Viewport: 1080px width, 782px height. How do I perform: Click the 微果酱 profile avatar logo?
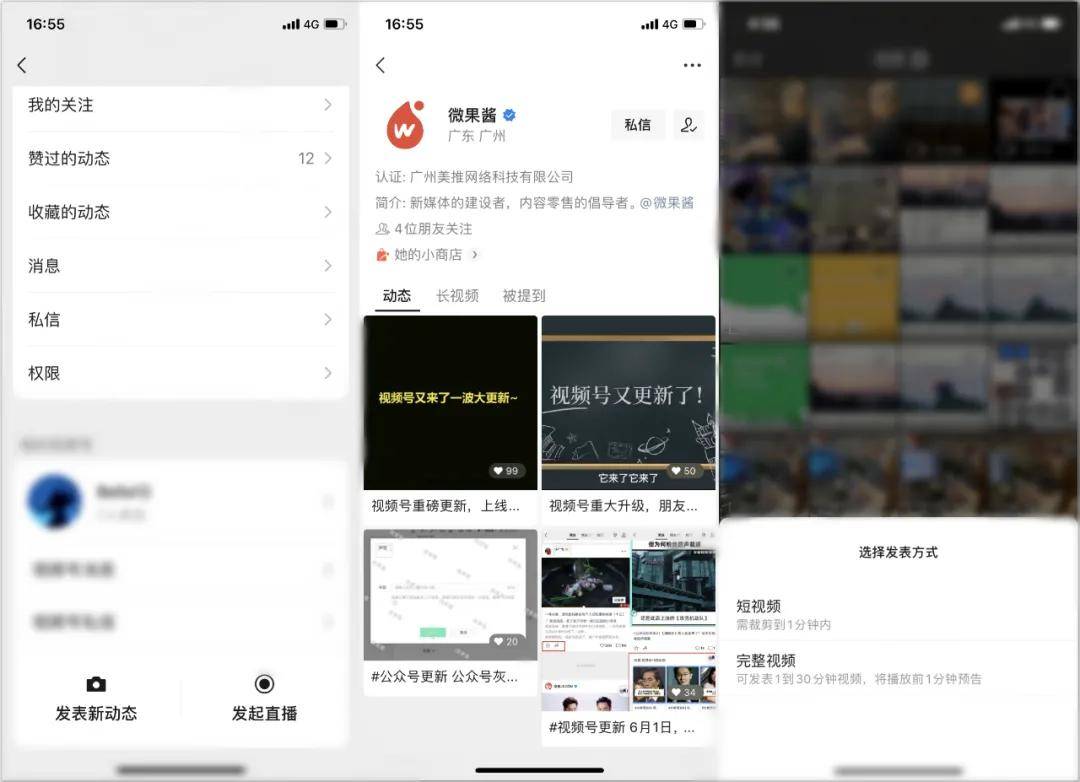click(x=405, y=125)
